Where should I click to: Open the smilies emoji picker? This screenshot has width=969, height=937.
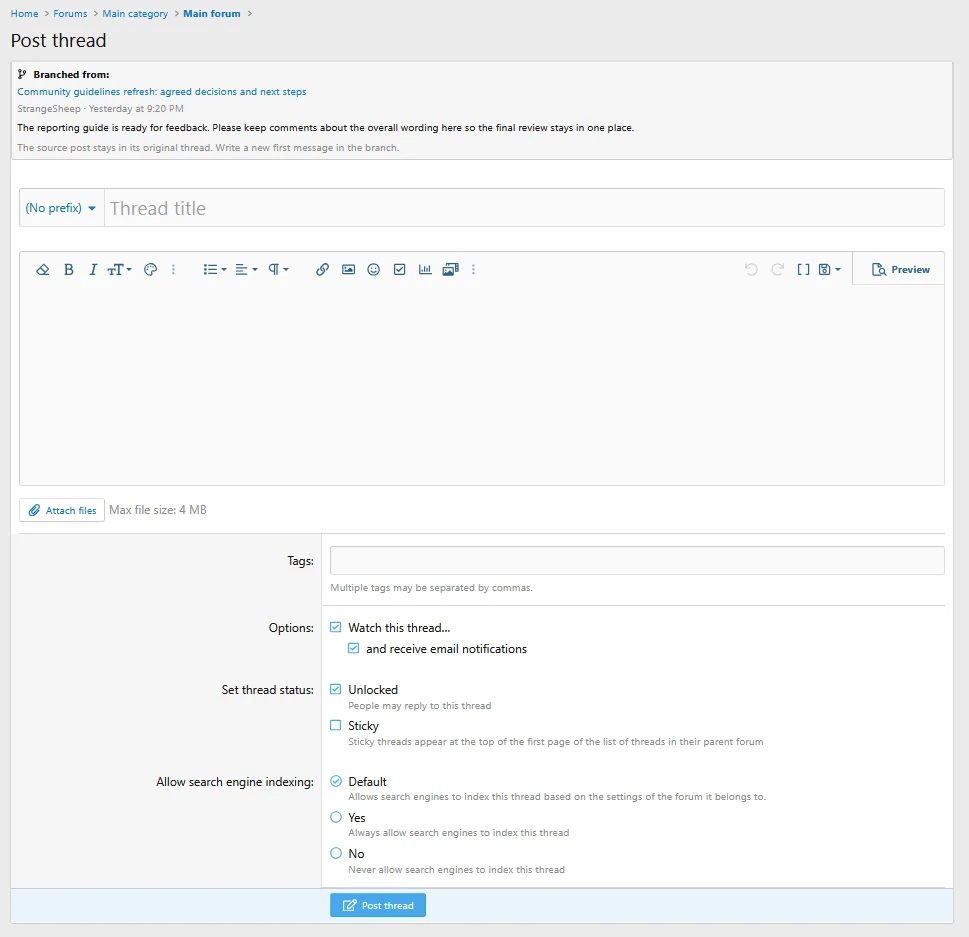[373, 269]
